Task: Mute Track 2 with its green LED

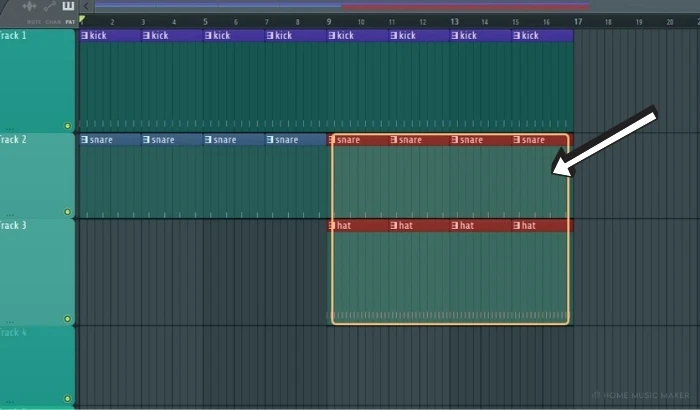Action: pos(67,212)
